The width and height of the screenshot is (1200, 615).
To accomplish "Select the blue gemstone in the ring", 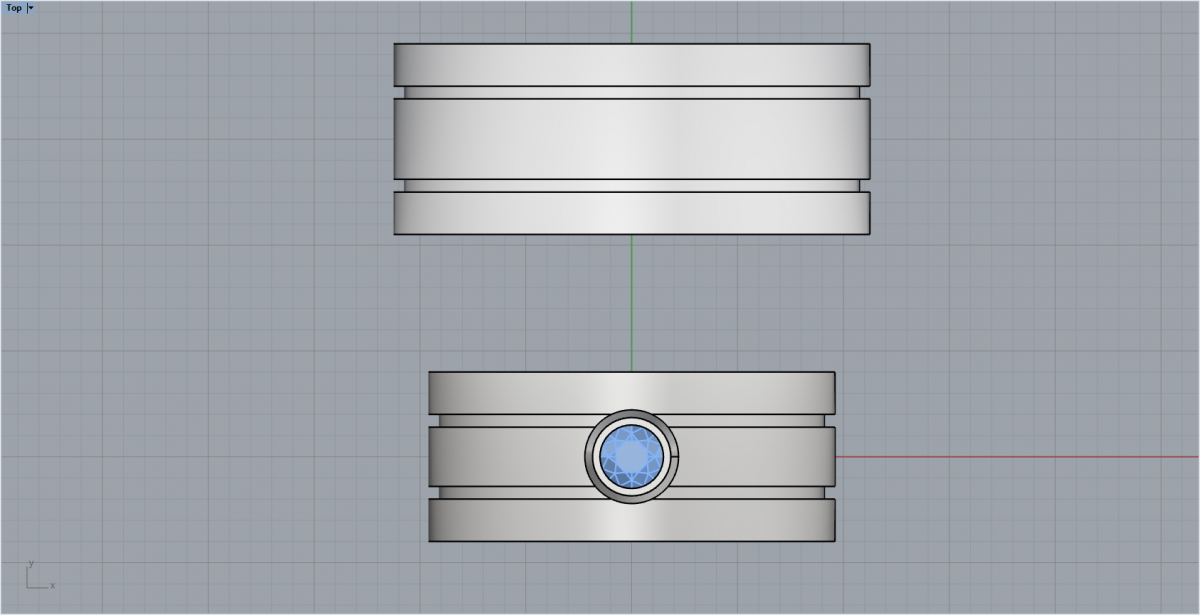I will click(631, 457).
